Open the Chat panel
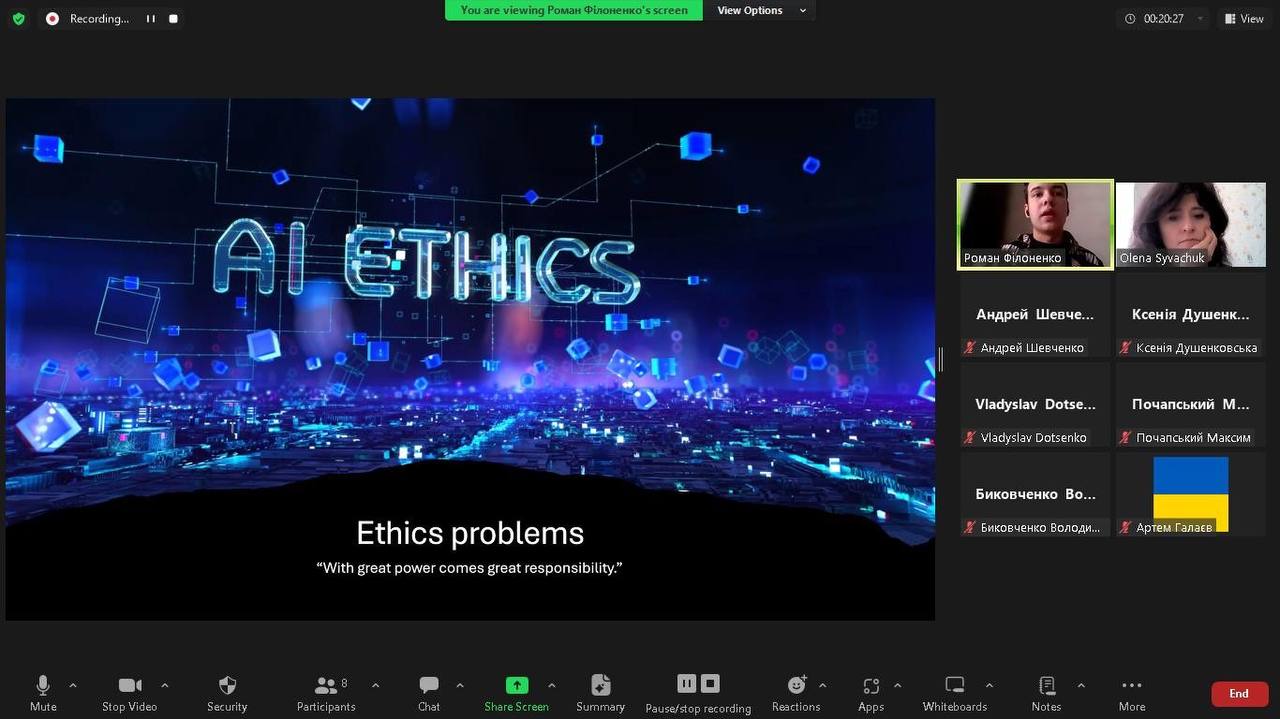Viewport: 1280px width, 719px height. pyautogui.click(x=429, y=686)
